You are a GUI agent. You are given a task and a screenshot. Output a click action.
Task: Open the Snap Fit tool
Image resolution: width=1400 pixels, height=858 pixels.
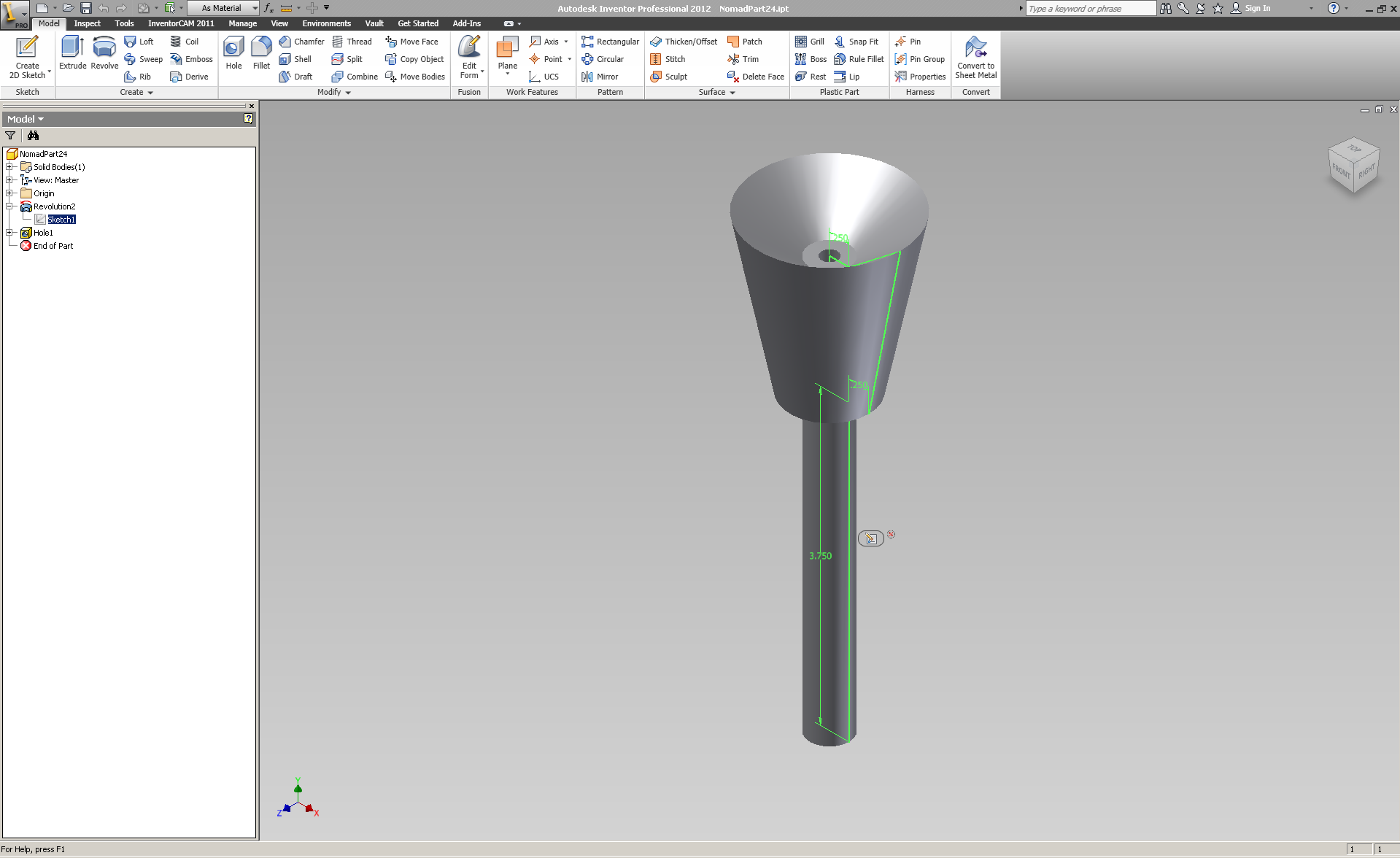tap(856, 42)
